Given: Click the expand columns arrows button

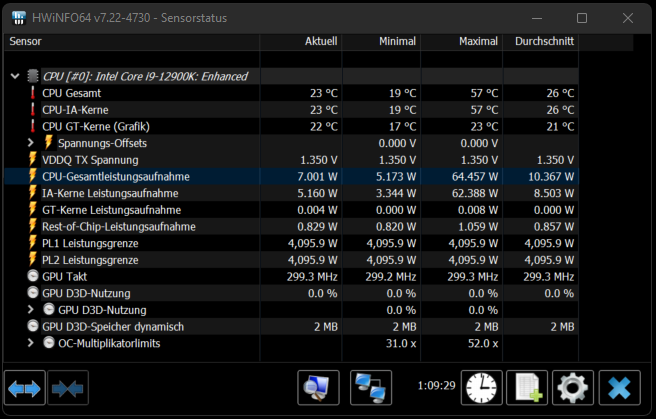Looking at the screenshot, I should pyautogui.click(x=25, y=388).
